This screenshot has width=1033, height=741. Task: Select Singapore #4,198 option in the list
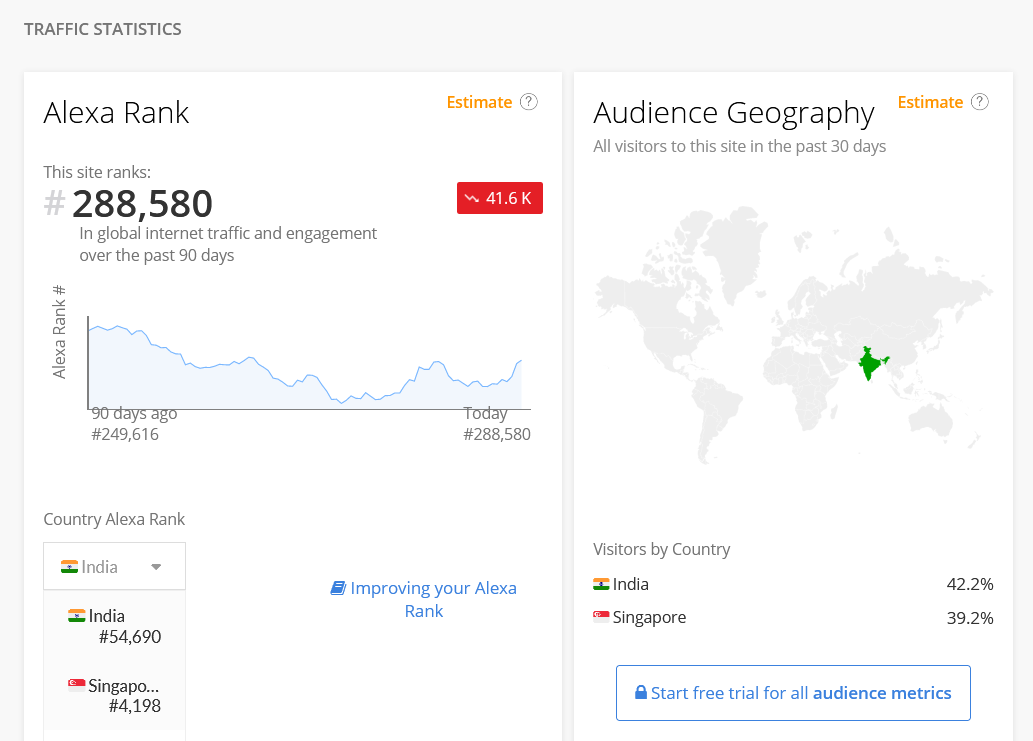114,696
